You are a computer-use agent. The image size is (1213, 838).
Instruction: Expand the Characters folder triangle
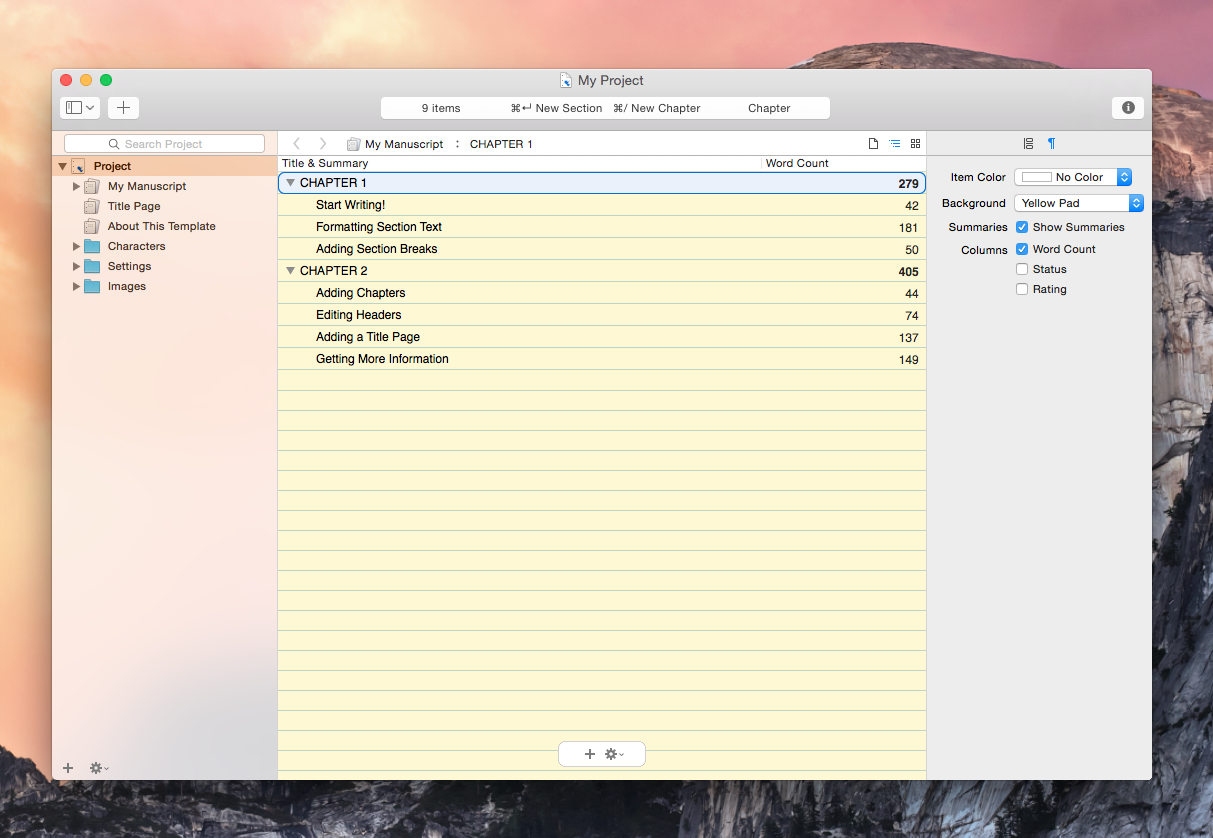pyautogui.click(x=76, y=246)
